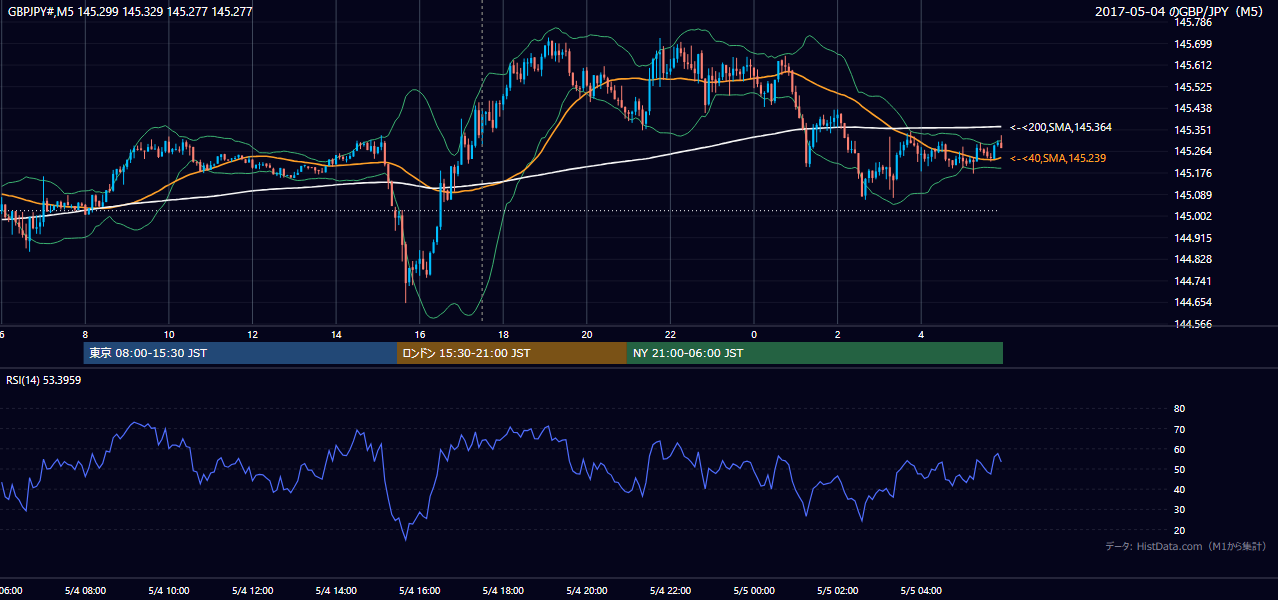Click RSI scale label 30
The height and width of the screenshot is (600, 1278).
pos(1179,510)
